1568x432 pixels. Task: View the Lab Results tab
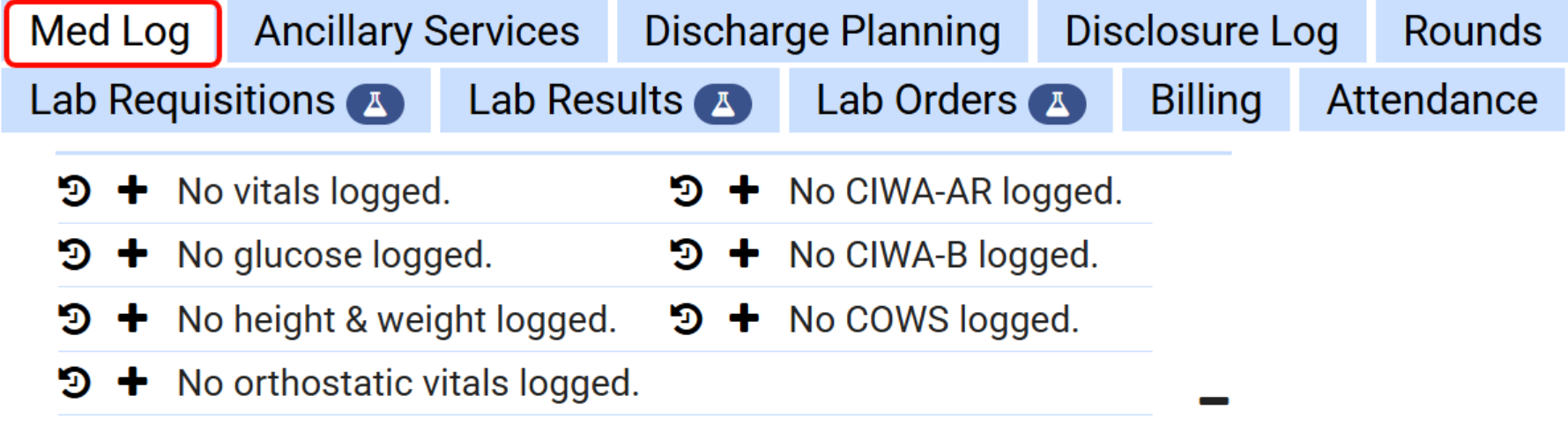609,101
